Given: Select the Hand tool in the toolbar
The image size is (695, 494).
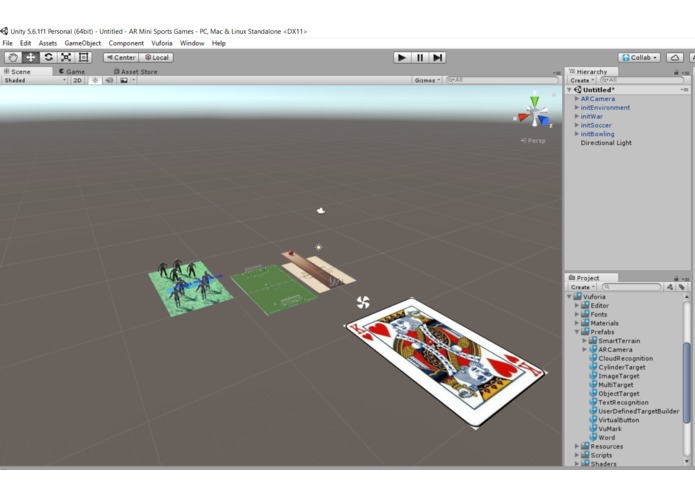Looking at the screenshot, I should pos(13,57).
